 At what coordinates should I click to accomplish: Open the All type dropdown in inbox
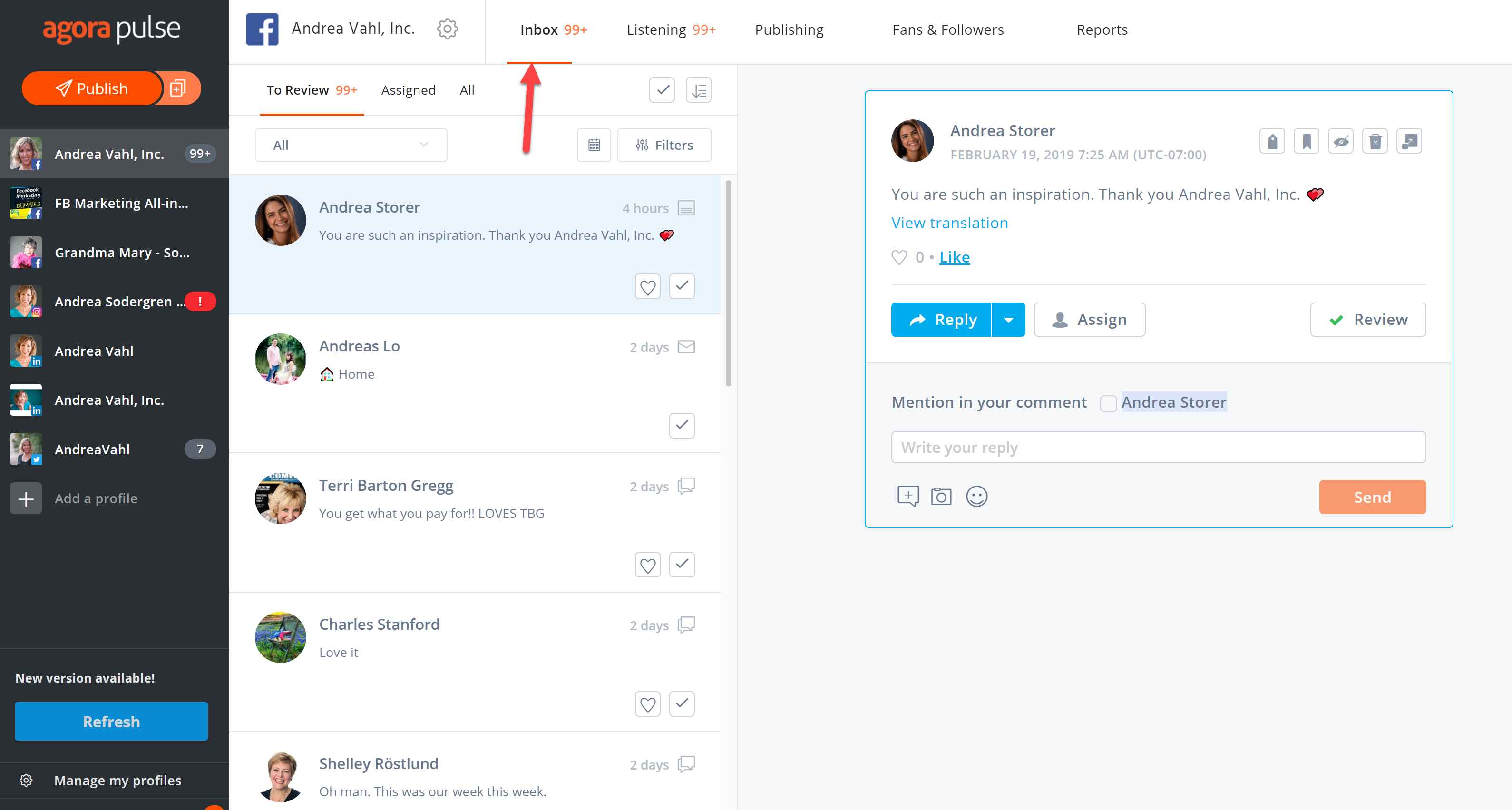tap(351, 145)
